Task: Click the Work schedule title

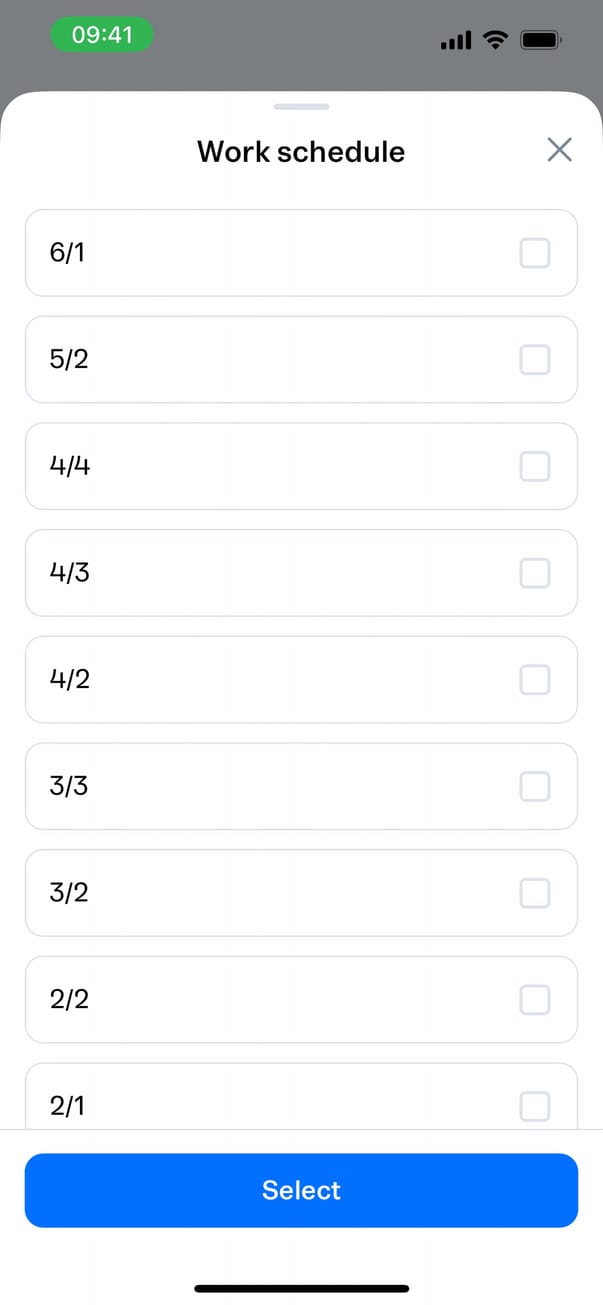Action: coord(301,152)
